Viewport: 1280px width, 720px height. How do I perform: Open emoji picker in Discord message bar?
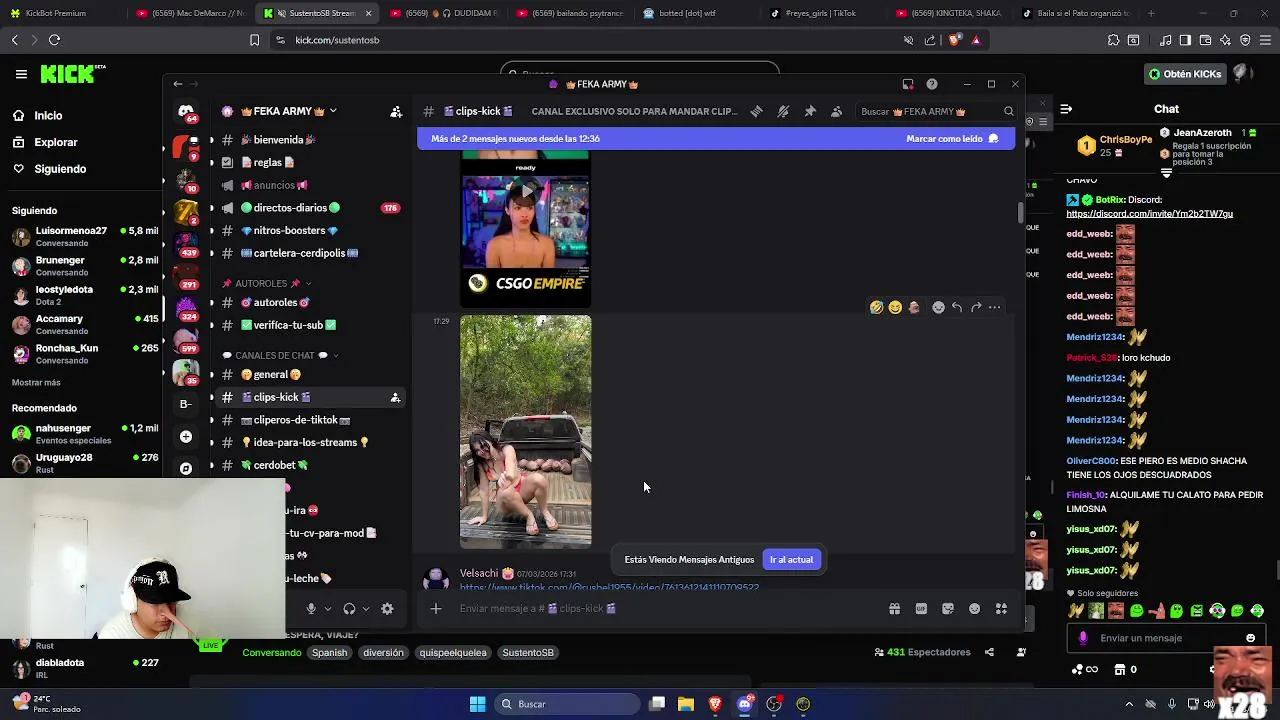(974, 608)
